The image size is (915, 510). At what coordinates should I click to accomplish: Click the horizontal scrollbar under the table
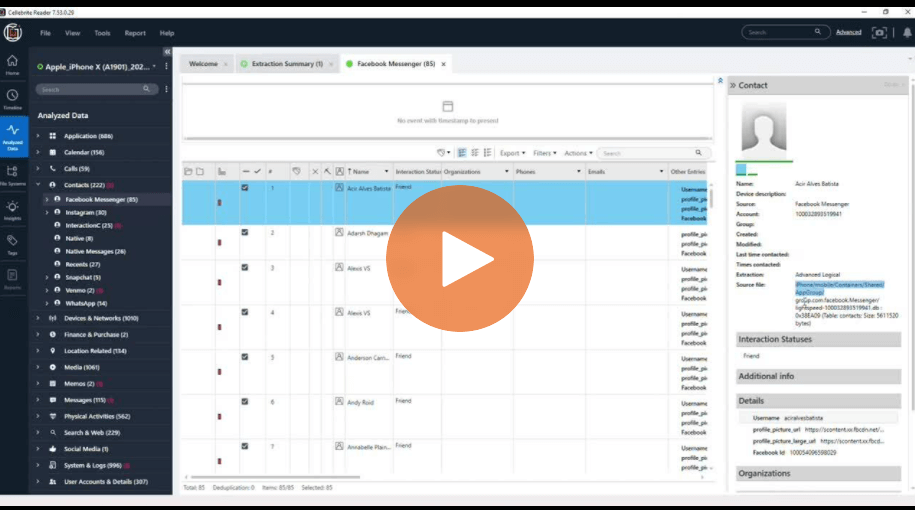(x=275, y=477)
